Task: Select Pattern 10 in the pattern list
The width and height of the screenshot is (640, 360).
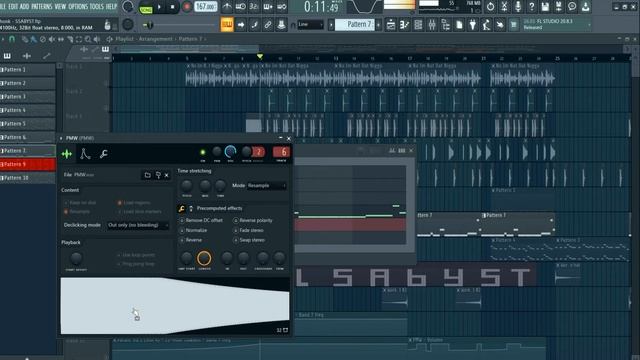Action: 28,178
